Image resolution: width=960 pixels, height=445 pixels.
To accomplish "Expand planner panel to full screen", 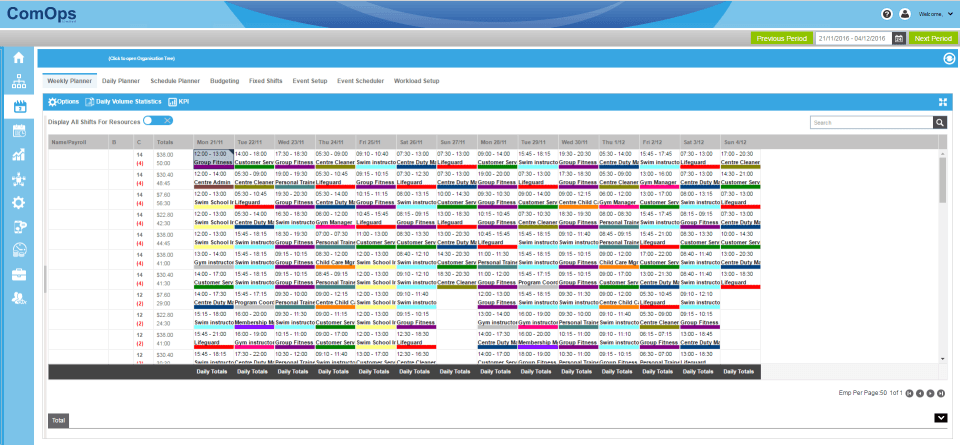I will [x=943, y=102].
